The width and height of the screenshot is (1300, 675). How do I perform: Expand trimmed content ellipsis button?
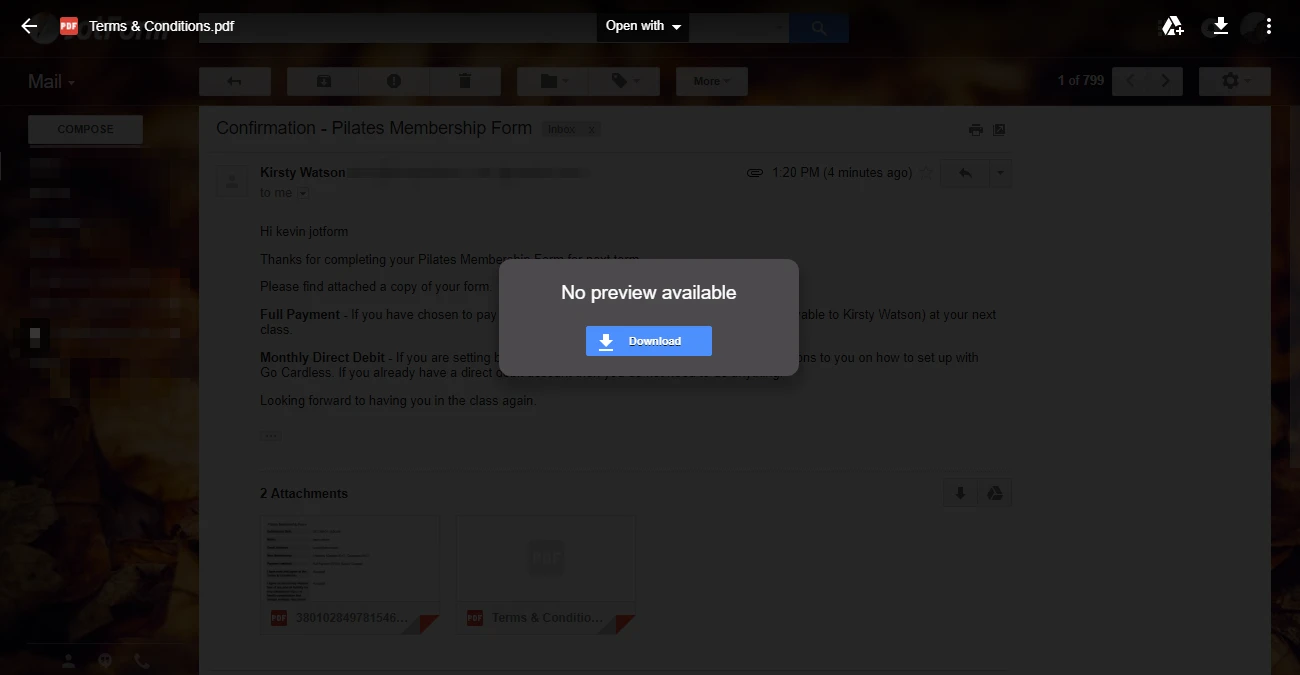coord(271,436)
